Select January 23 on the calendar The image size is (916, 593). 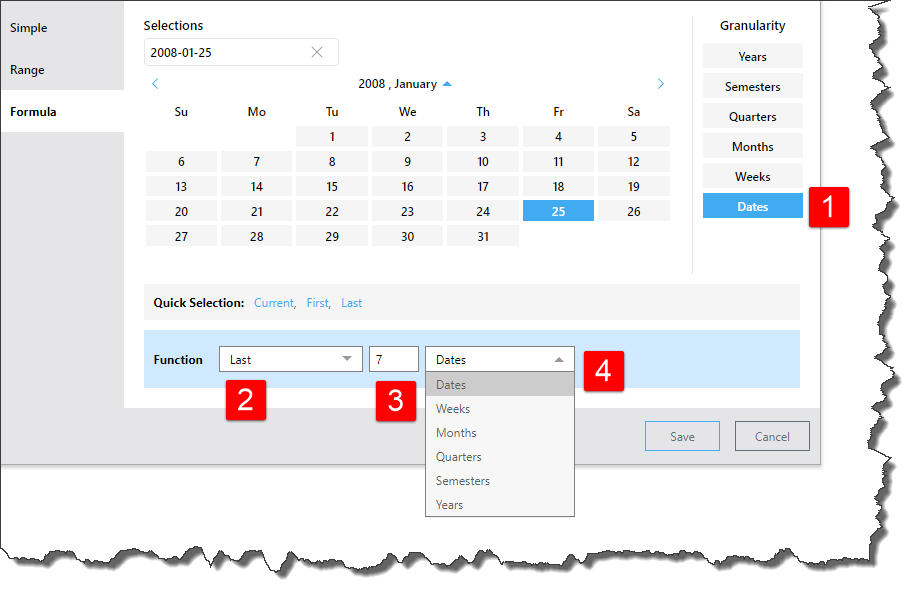click(407, 211)
